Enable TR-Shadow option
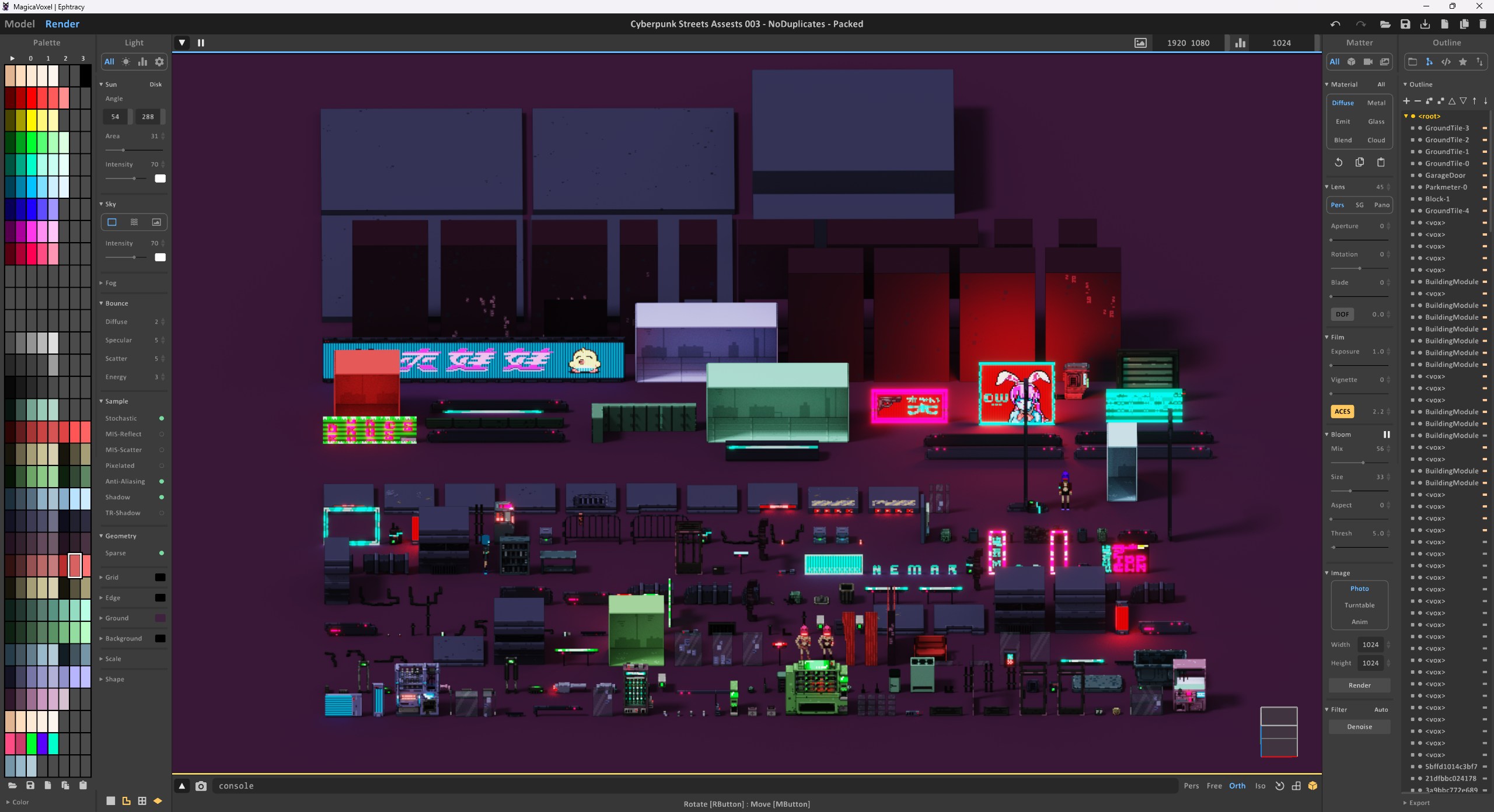 pyautogui.click(x=162, y=513)
